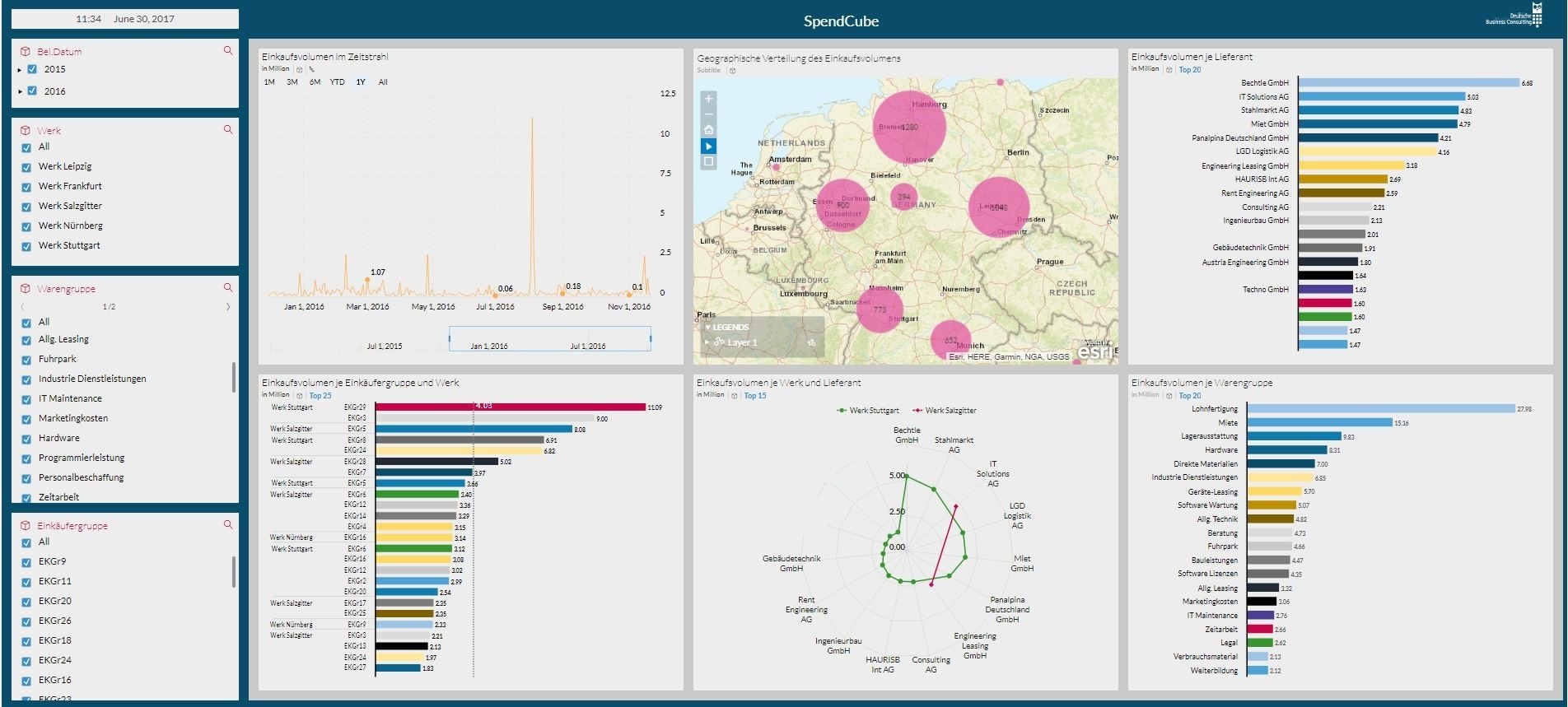Uncheck Fuhrpark in Warengruppe
Image resolution: width=1568 pixels, height=707 pixels.
pyautogui.click(x=26, y=360)
